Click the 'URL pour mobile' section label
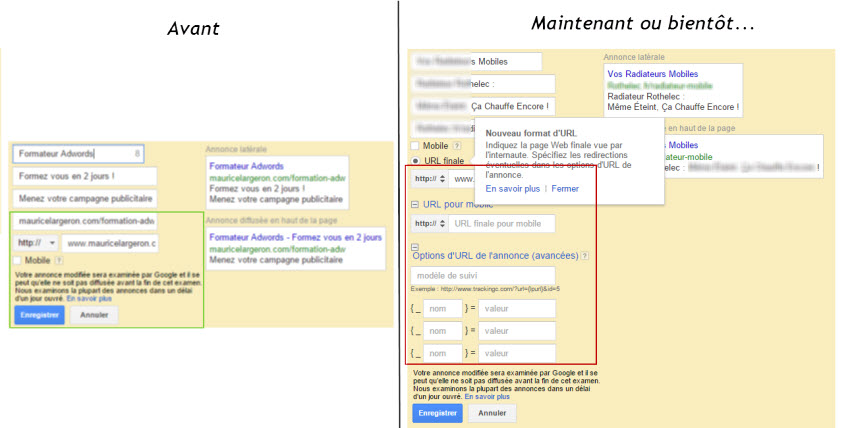The height and width of the screenshot is (428, 850). [458, 204]
